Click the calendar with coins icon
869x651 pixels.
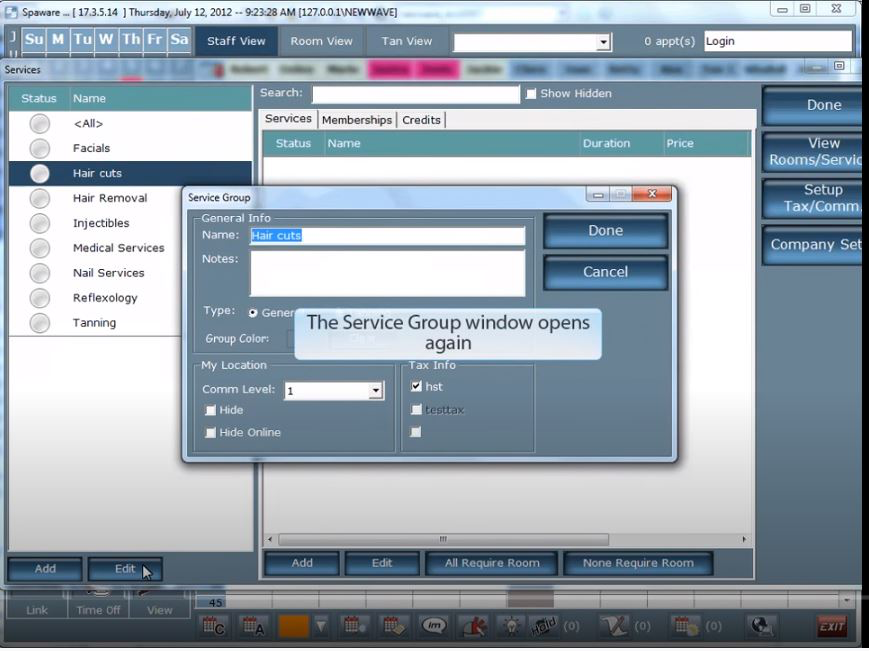click(685, 626)
